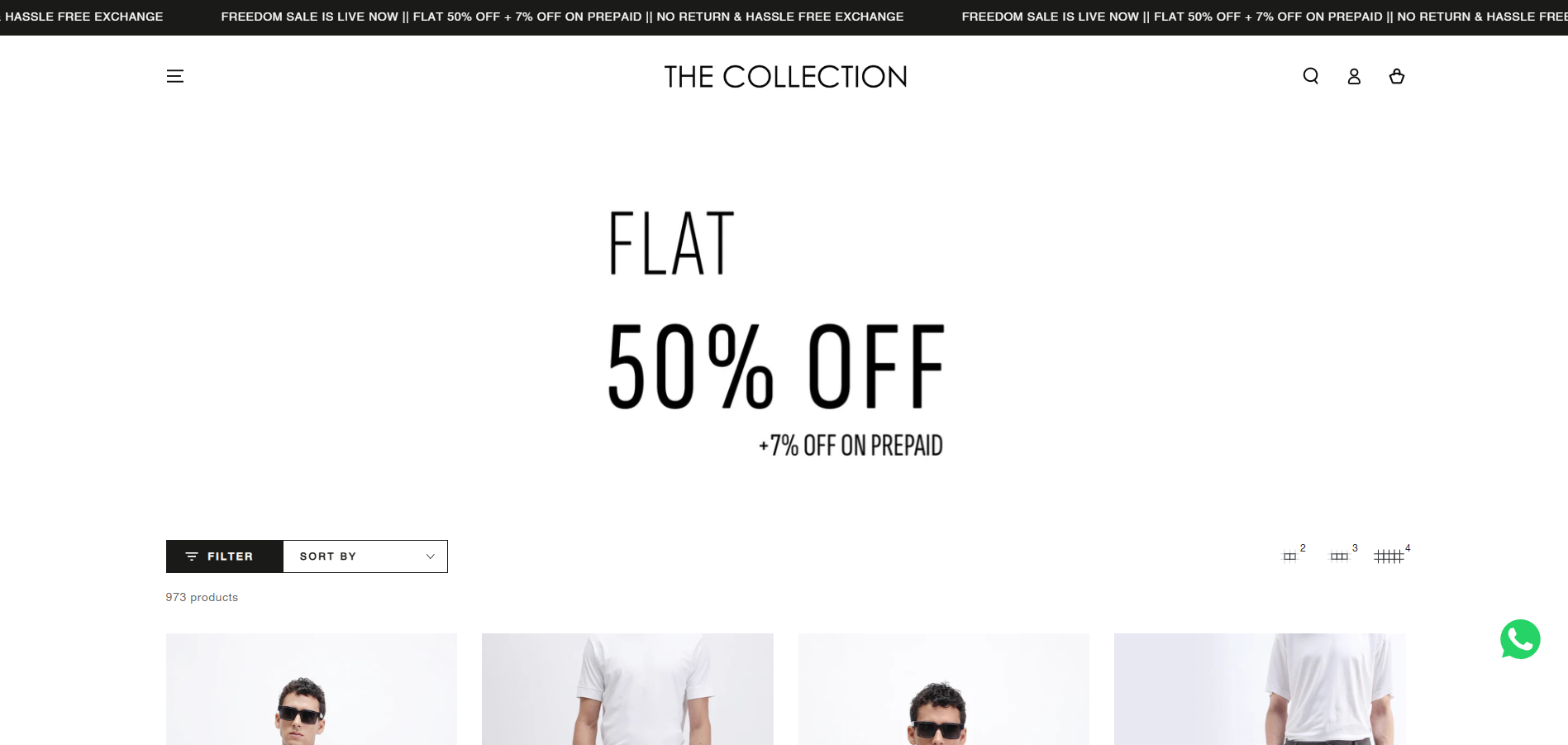This screenshot has height=745, width=1568.
Task: Open the second product white t-shirt
Action: click(x=627, y=689)
